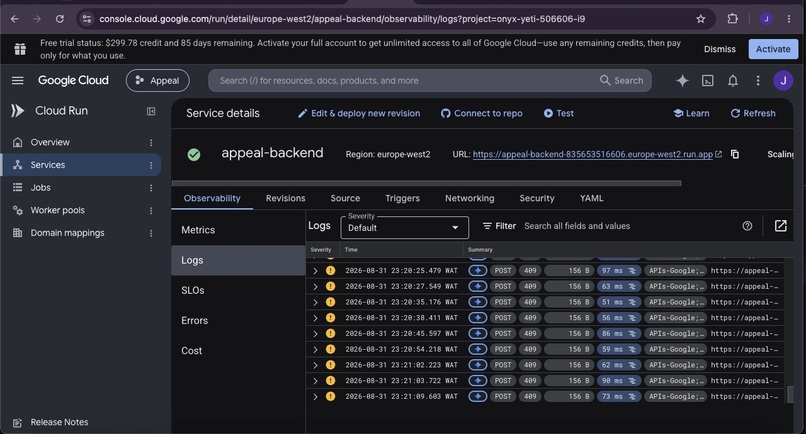
Task: Open more options next to Jobs
Action: point(151,188)
